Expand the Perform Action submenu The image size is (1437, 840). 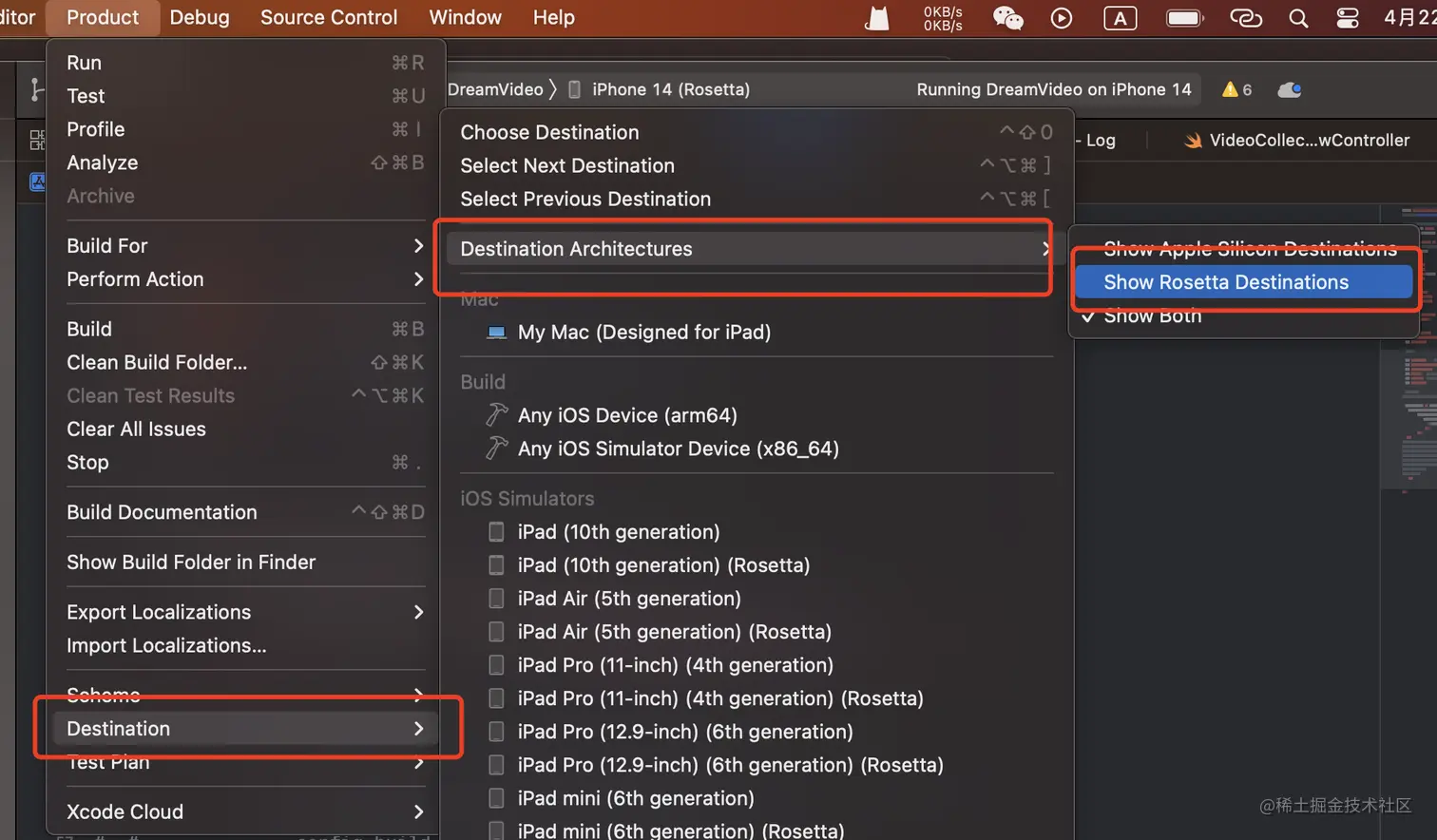[245, 279]
